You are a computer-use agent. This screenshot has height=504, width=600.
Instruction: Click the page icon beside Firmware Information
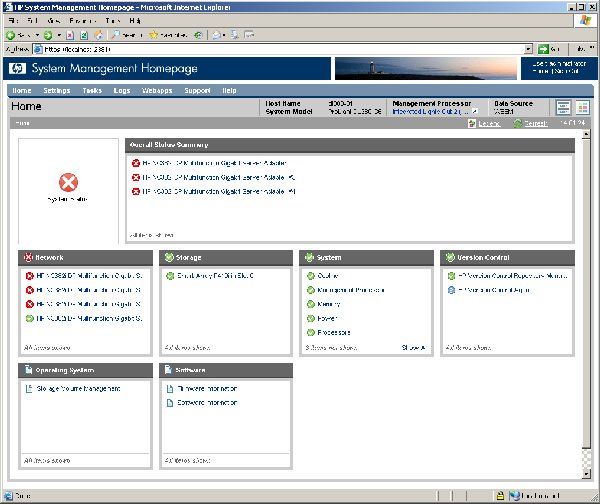(x=170, y=389)
